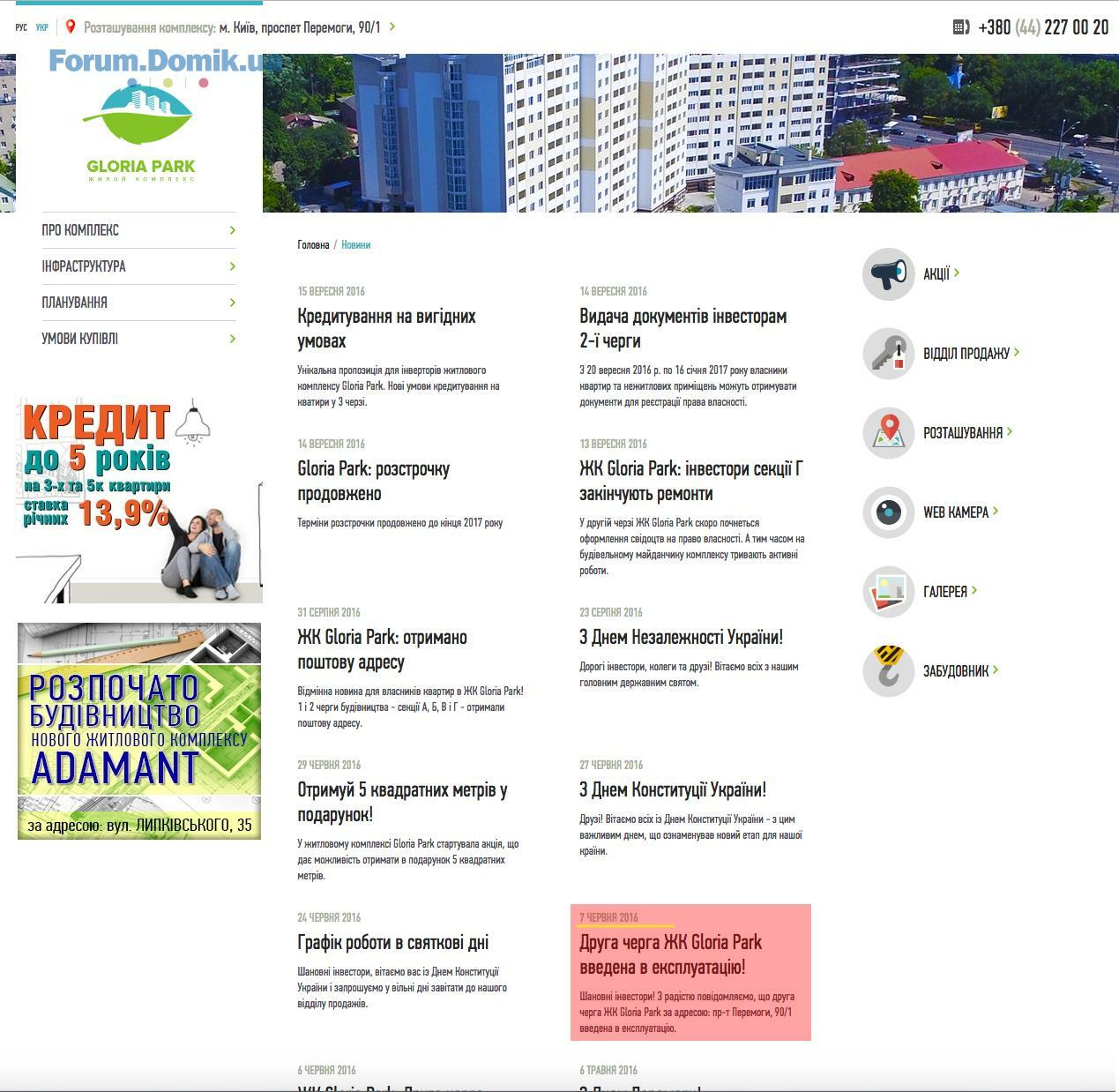This screenshot has width=1119, height=1092.
Task: Open the Gloria Park: розстрочку продовжено article
Action: click(x=374, y=482)
